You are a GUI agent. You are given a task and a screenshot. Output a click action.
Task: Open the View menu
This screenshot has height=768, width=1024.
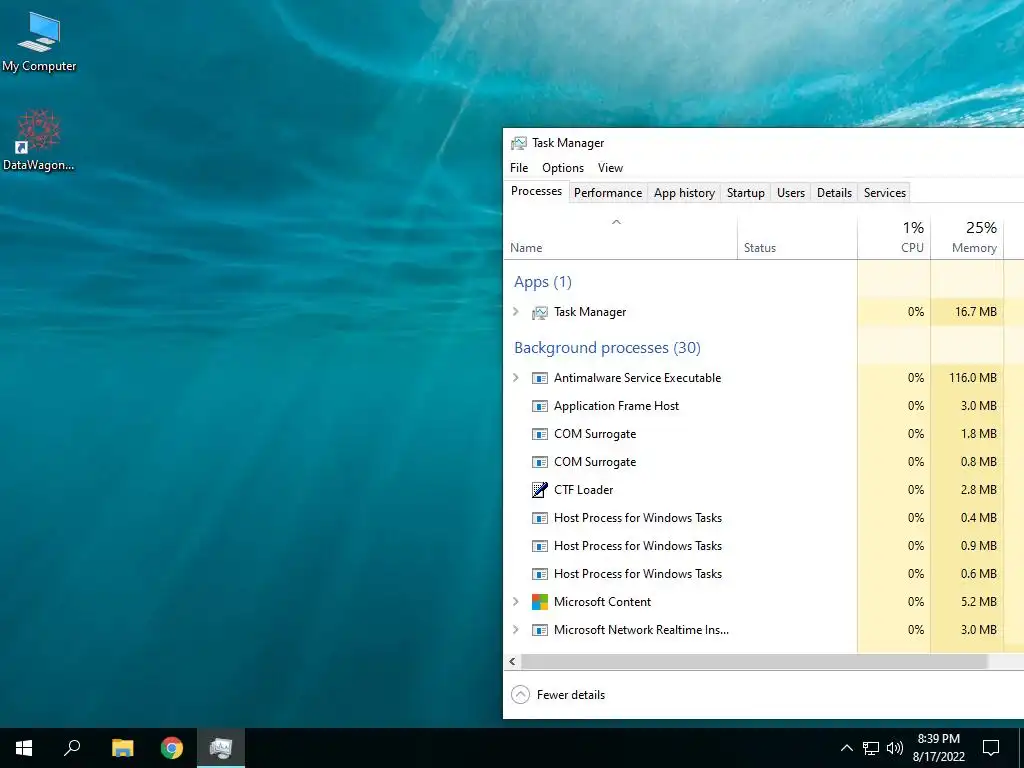pos(611,168)
